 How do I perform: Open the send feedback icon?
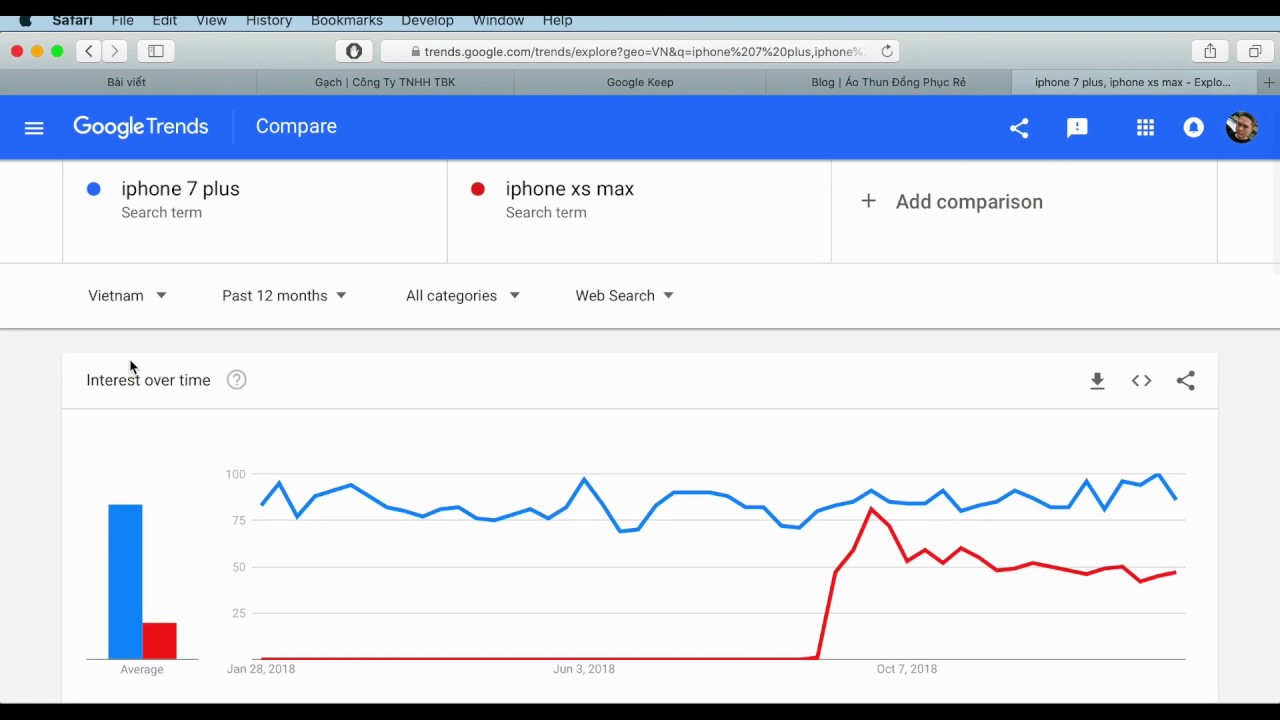coord(1077,128)
